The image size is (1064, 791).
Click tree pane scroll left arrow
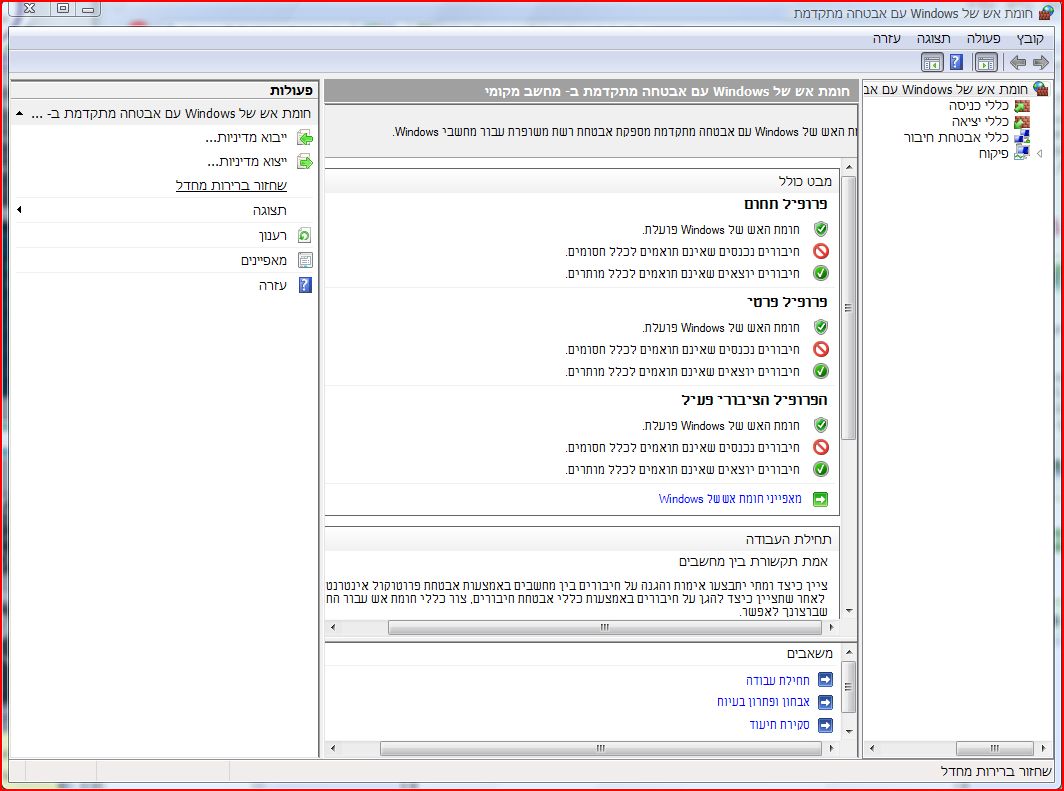coord(872,748)
